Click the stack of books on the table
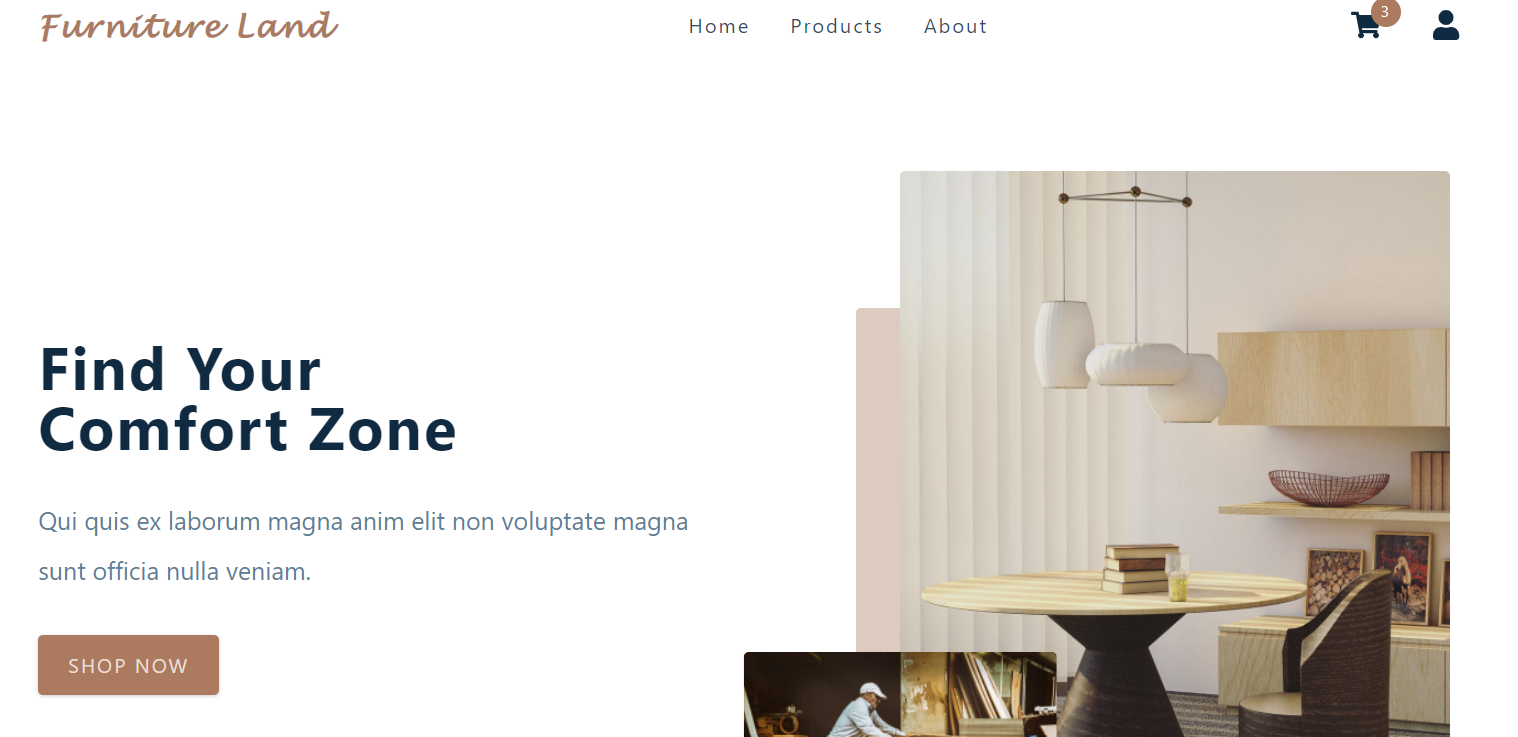Viewport: 1518px width, 737px height. tap(1140, 568)
